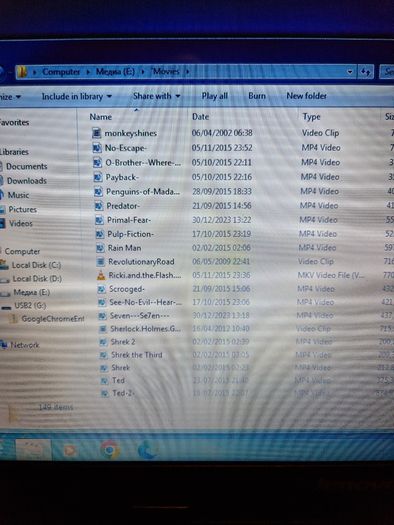Launch the media player taskbar icon

70,451
